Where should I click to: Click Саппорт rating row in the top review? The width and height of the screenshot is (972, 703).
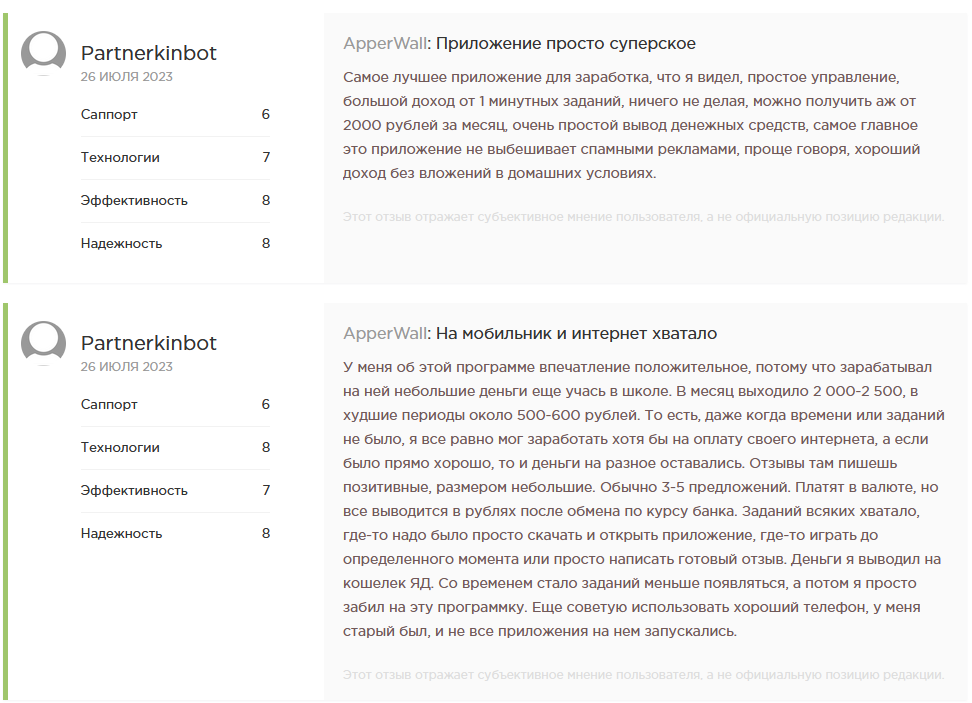click(x=175, y=115)
